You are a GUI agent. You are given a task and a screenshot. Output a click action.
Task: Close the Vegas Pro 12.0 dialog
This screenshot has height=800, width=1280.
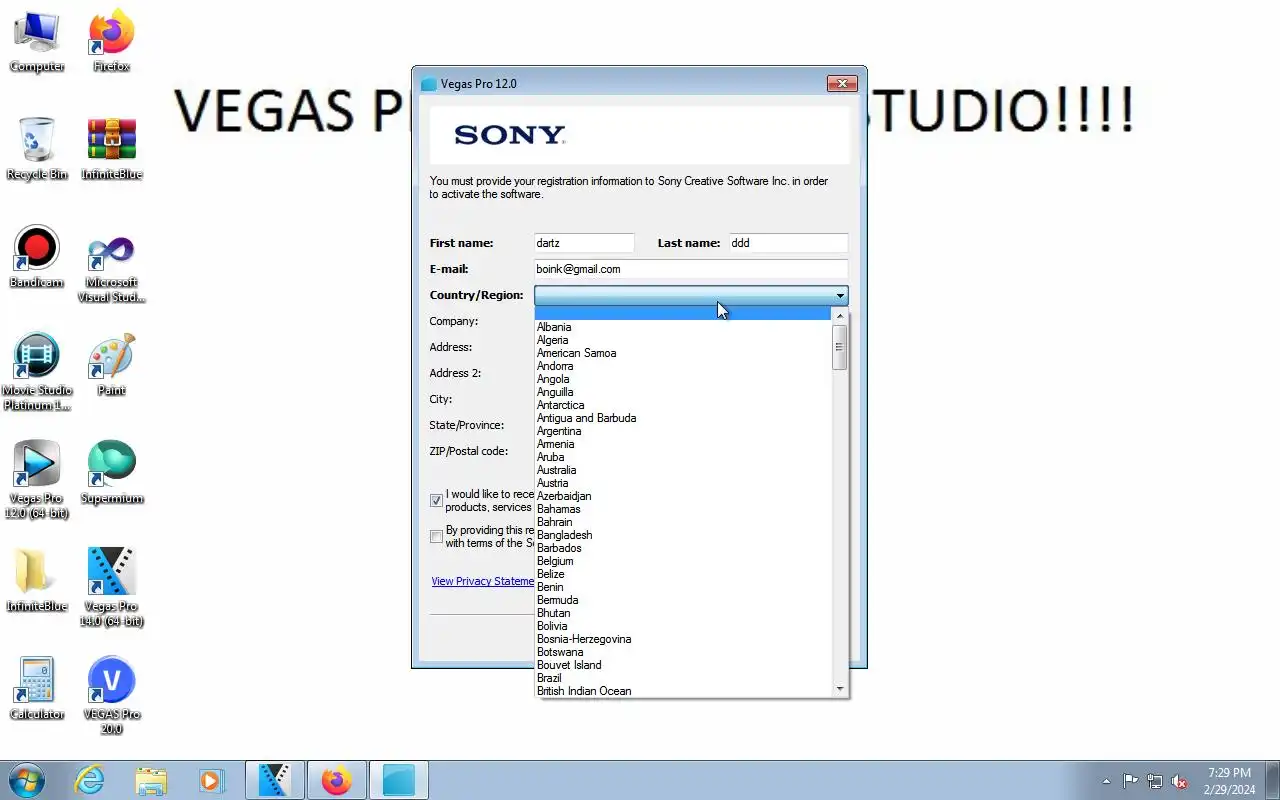click(x=842, y=84)
